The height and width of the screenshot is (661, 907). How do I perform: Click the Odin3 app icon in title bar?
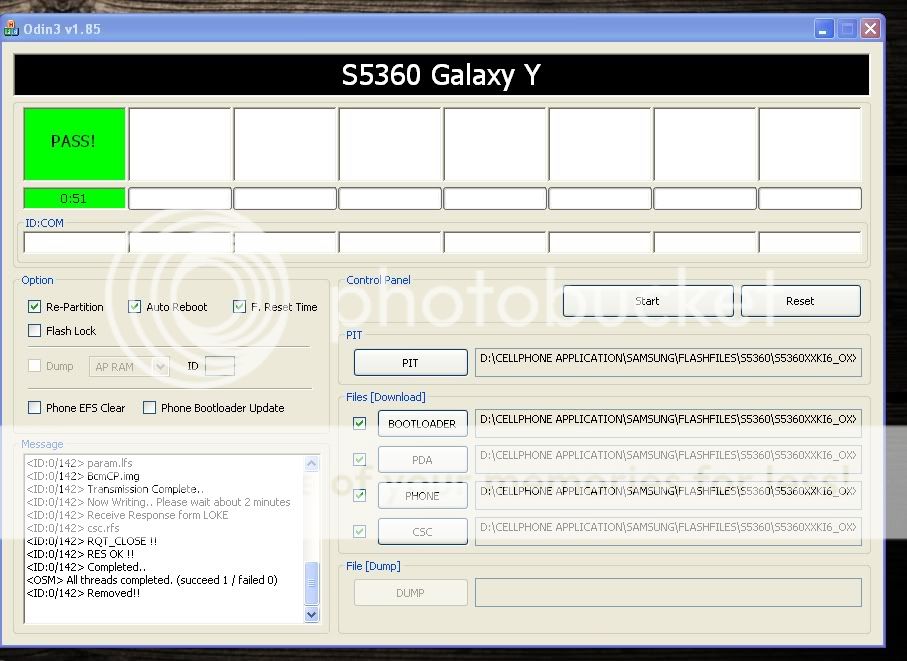(11, 28)
